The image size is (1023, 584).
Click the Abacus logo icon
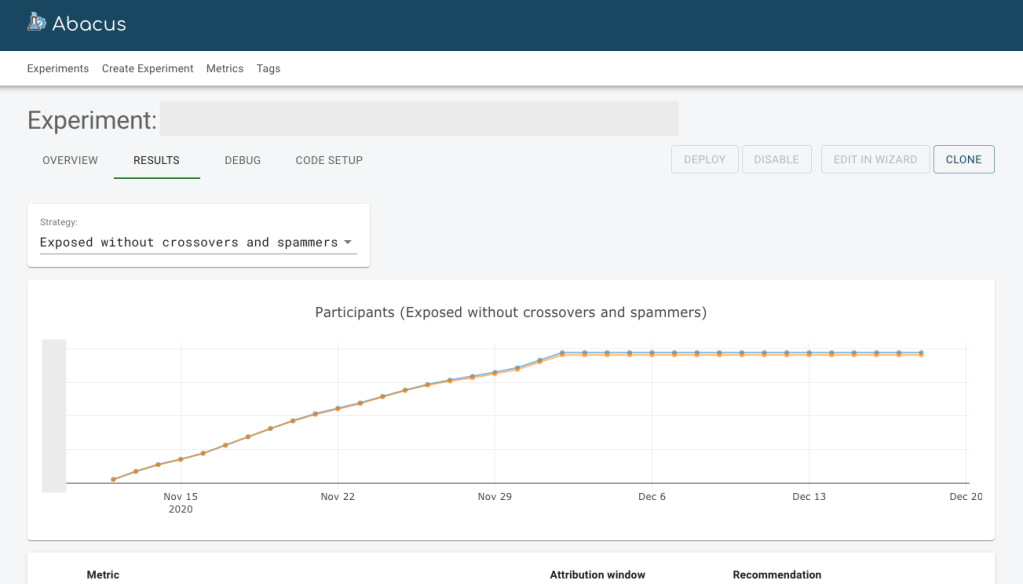37,22
